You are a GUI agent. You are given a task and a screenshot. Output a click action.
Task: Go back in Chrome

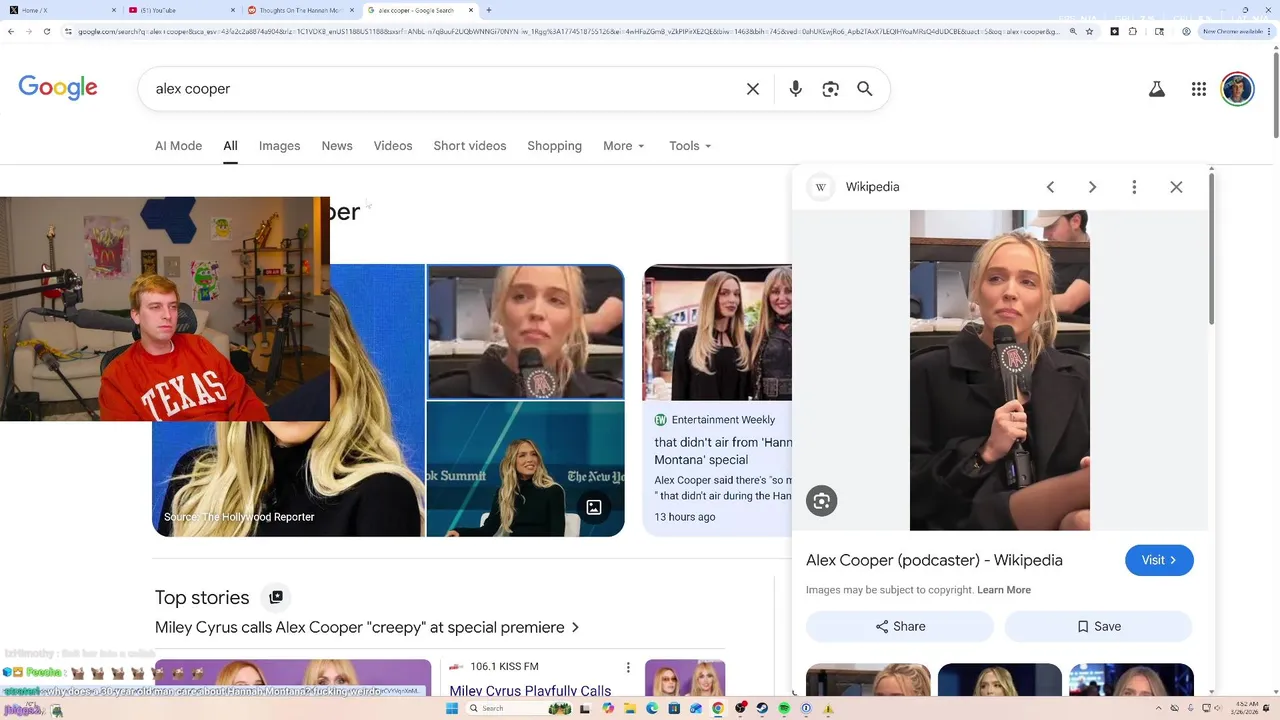pos(11,31)
